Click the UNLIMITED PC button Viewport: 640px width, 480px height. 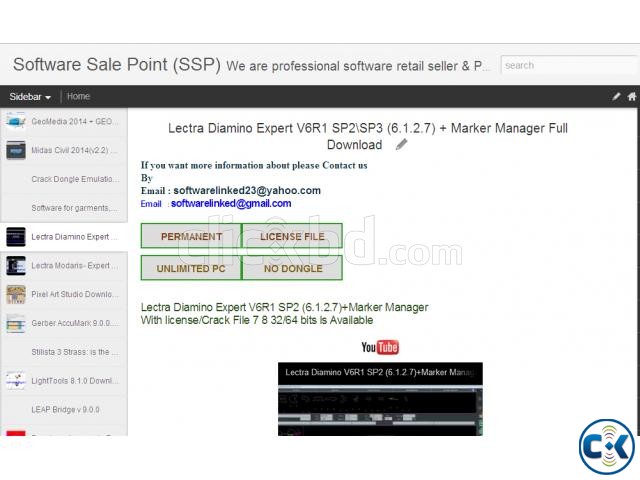pyautogui.click(x=191, y=268)
